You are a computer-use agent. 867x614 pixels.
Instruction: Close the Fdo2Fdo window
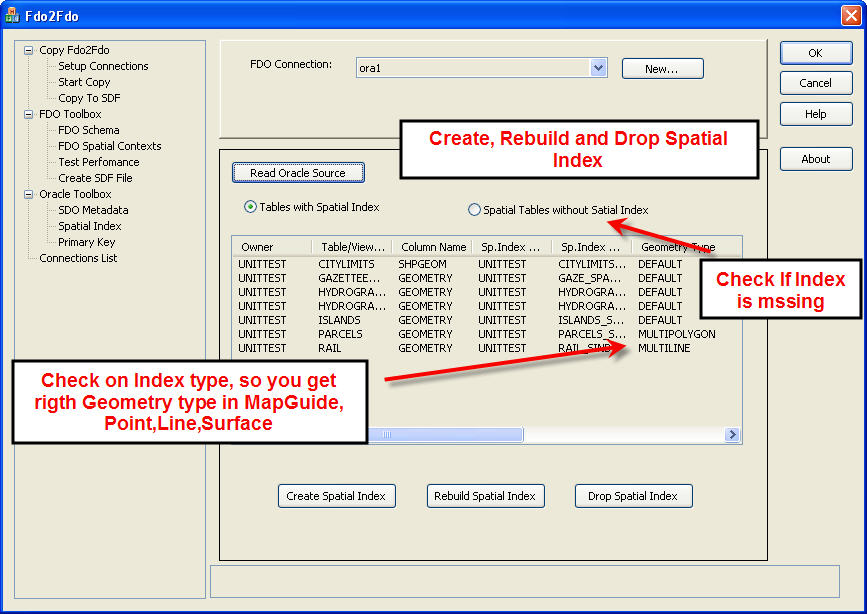[x=850, y=15]
